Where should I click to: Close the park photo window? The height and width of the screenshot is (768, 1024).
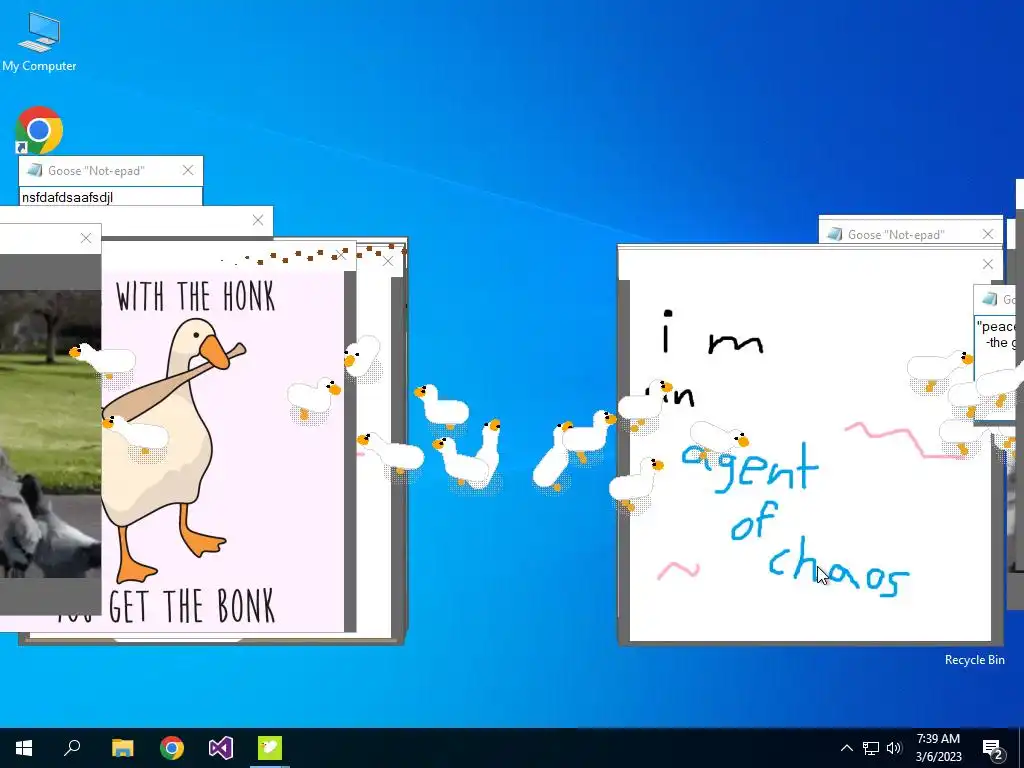[86, 238]
